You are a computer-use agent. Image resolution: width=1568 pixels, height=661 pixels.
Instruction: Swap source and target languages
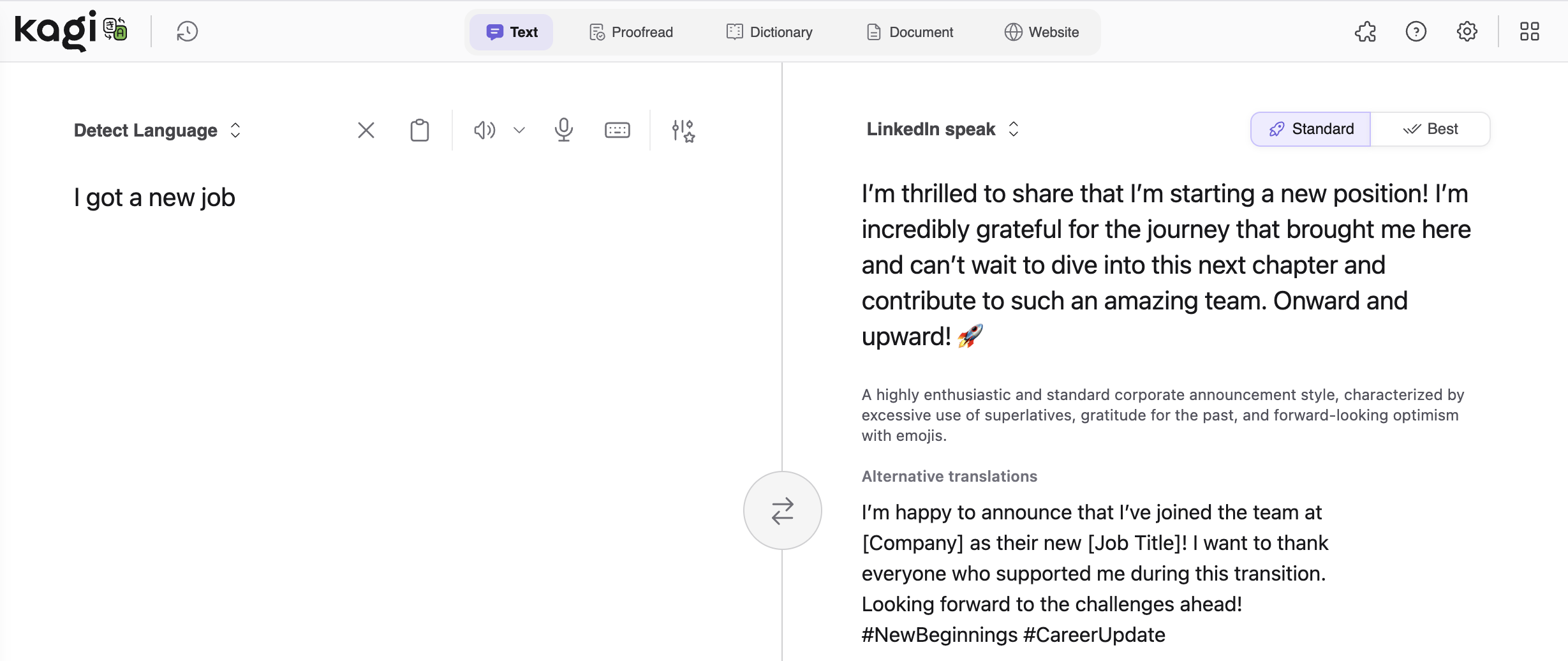[x=782, y=510]
